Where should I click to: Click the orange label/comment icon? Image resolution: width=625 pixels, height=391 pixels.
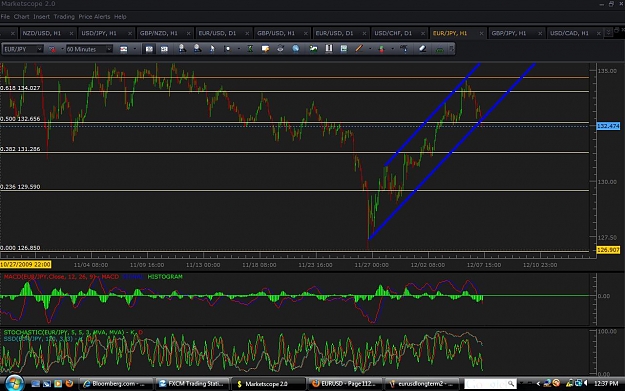point(265,49)
